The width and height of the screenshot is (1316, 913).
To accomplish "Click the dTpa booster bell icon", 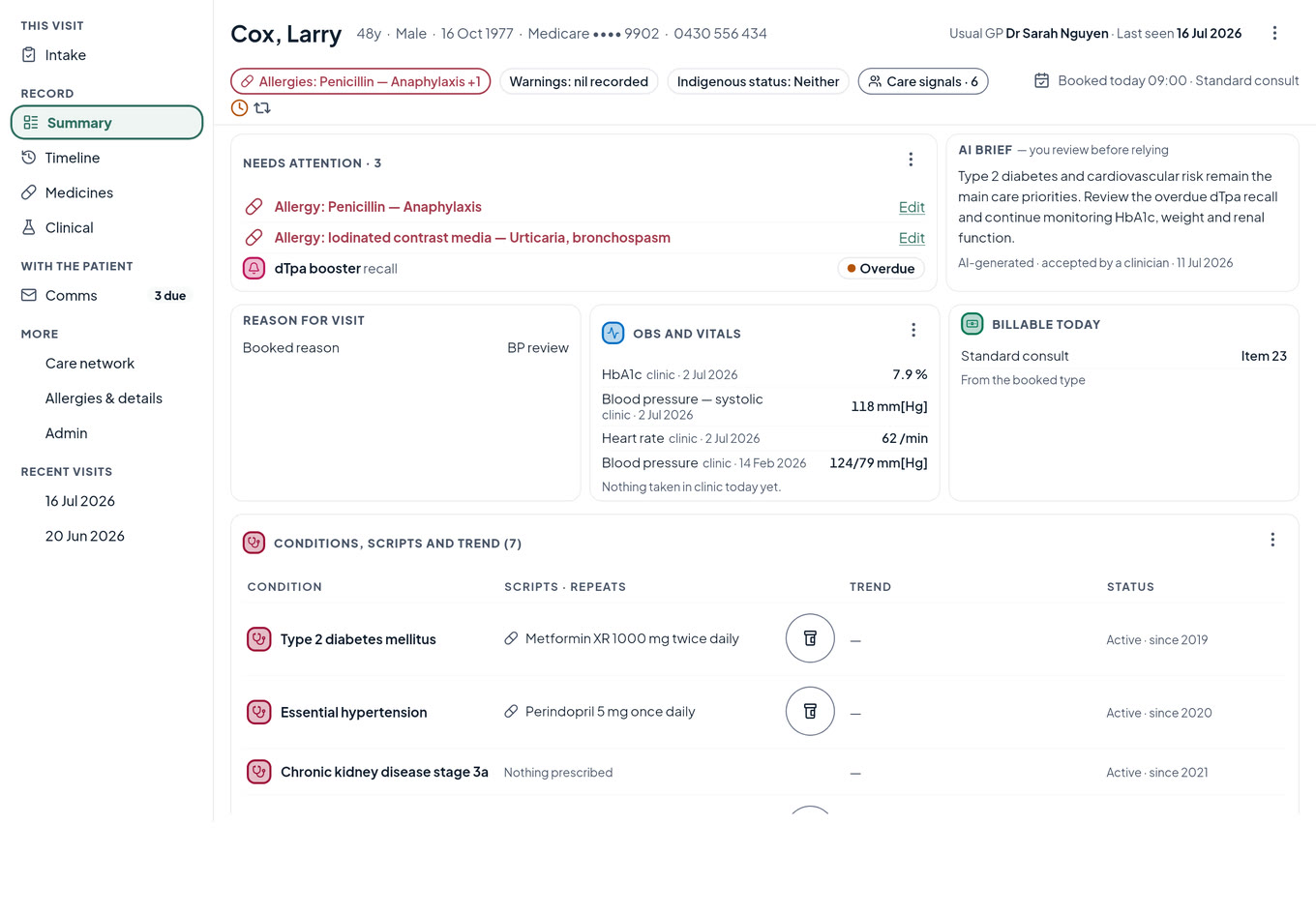I will [x=254, y=269].
